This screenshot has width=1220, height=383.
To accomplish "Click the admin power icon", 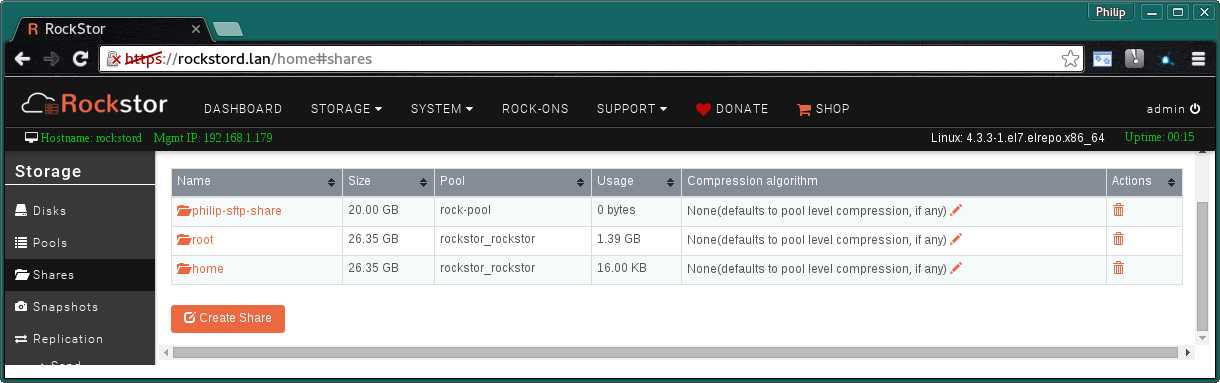I will (1194, 109).
